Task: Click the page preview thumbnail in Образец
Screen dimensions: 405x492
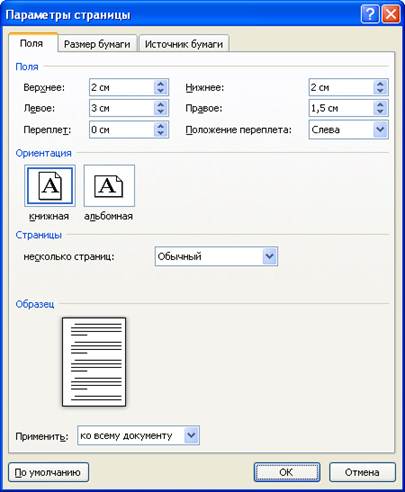Action: point(94,362)
